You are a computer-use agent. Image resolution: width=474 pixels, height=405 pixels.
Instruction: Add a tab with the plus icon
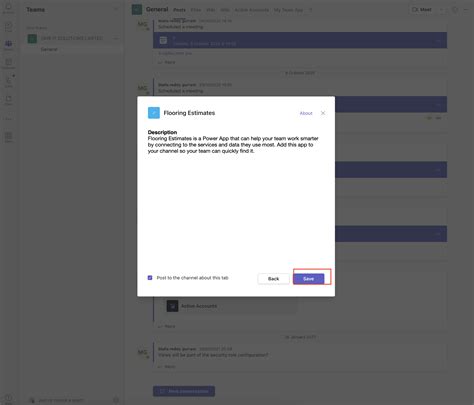(x=311, y=10)
